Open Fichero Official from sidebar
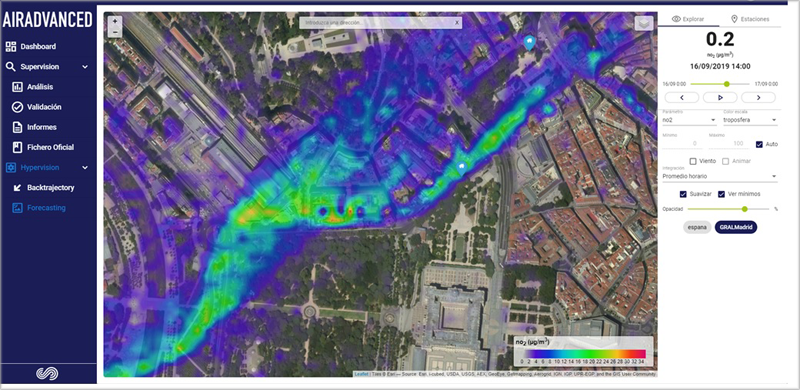 pos(43,147)
